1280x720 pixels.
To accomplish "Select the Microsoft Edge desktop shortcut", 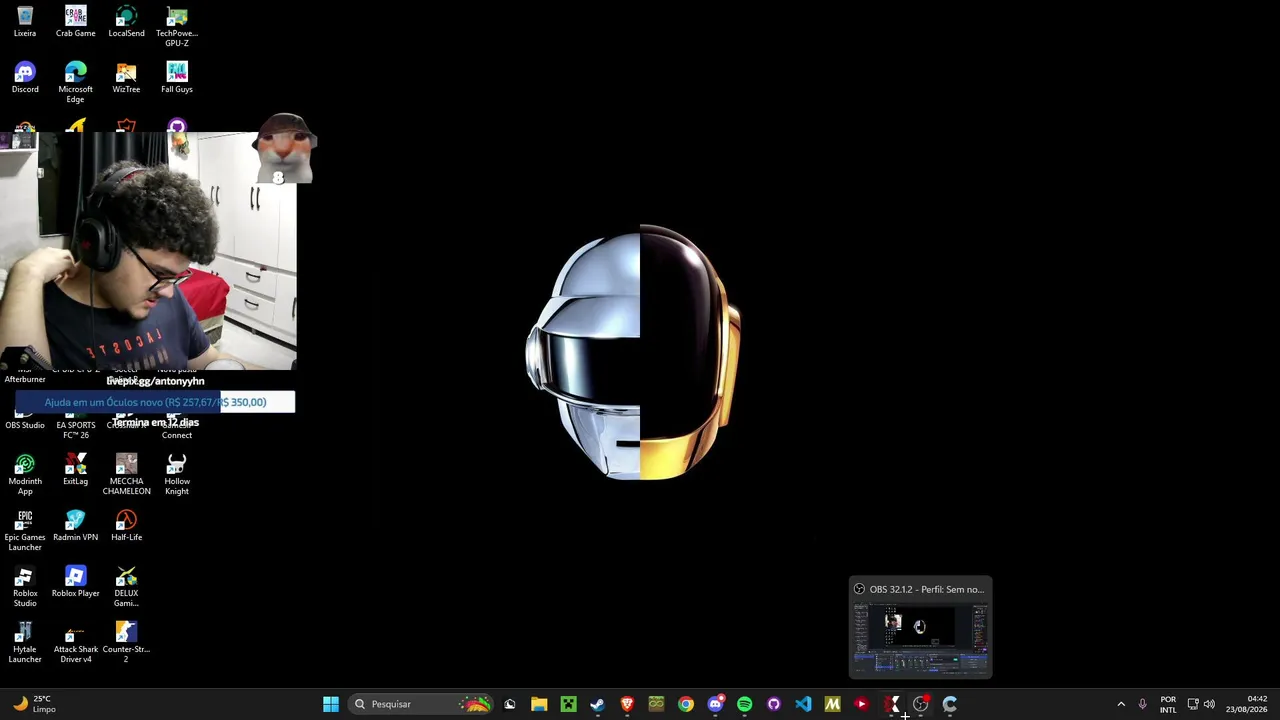I will coord(76,83).
